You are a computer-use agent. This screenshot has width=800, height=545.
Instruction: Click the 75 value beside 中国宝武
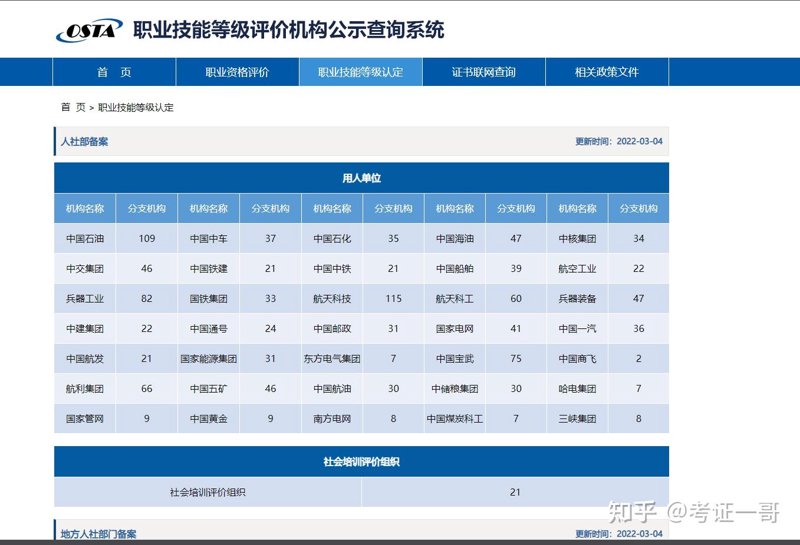coord(516,359)
